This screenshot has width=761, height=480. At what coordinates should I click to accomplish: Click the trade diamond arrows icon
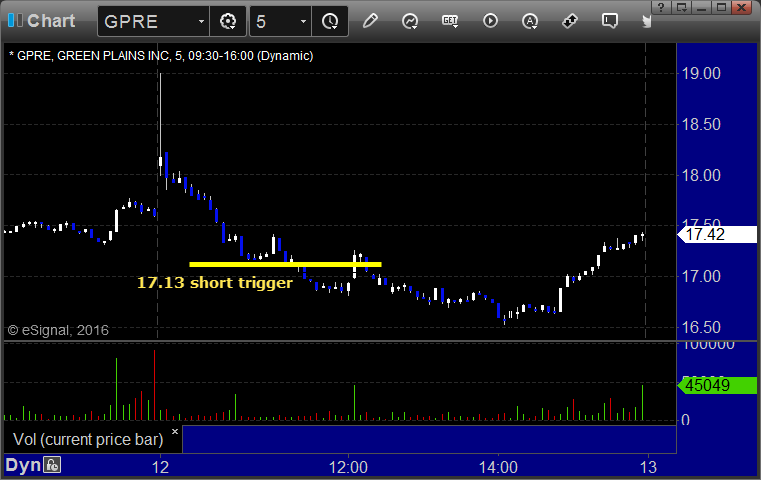(570, 21)
